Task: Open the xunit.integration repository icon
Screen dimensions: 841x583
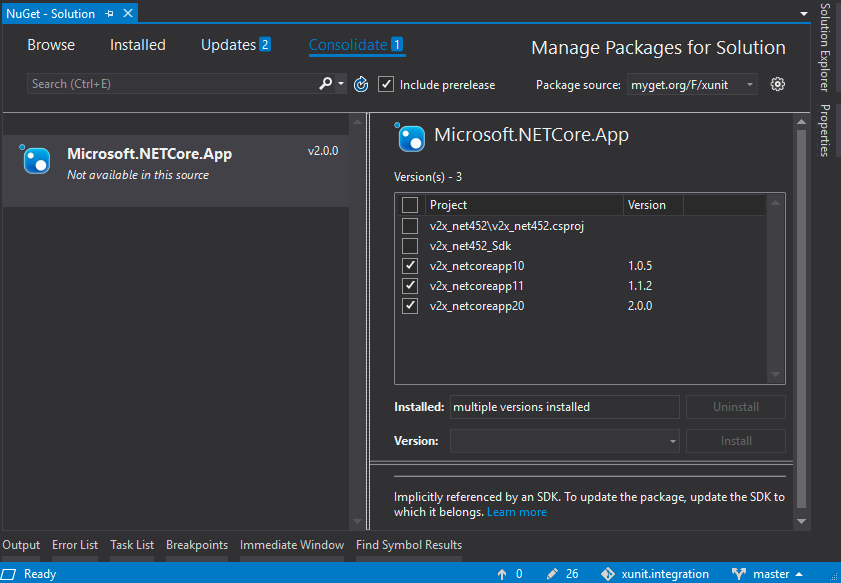Action: tap(608, 573)
